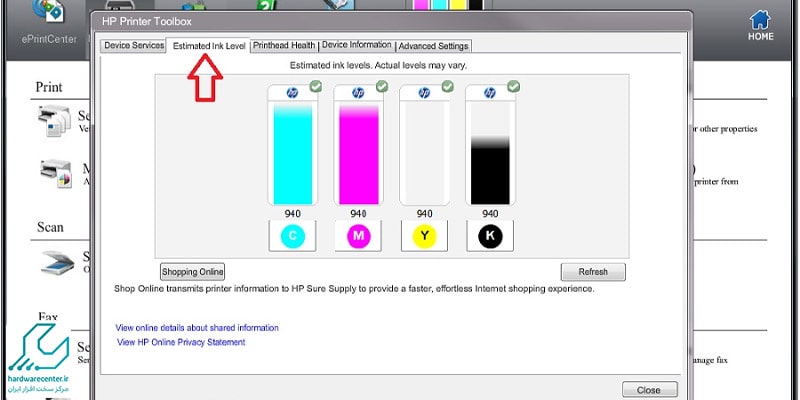Select the Estimated Ink Level tab
Image resolution: width=800 pixels, height=400 pixels.
click(x=209, y=46)
